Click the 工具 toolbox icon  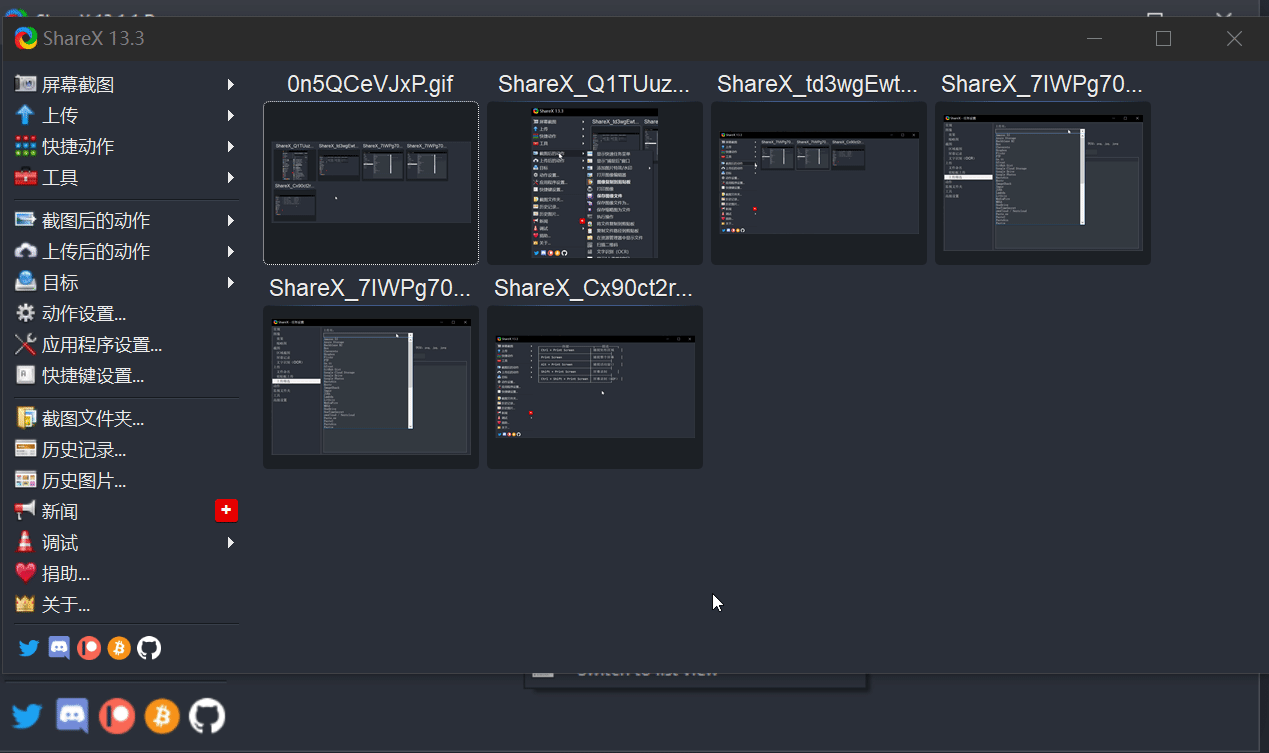click(x=26, y=178)
